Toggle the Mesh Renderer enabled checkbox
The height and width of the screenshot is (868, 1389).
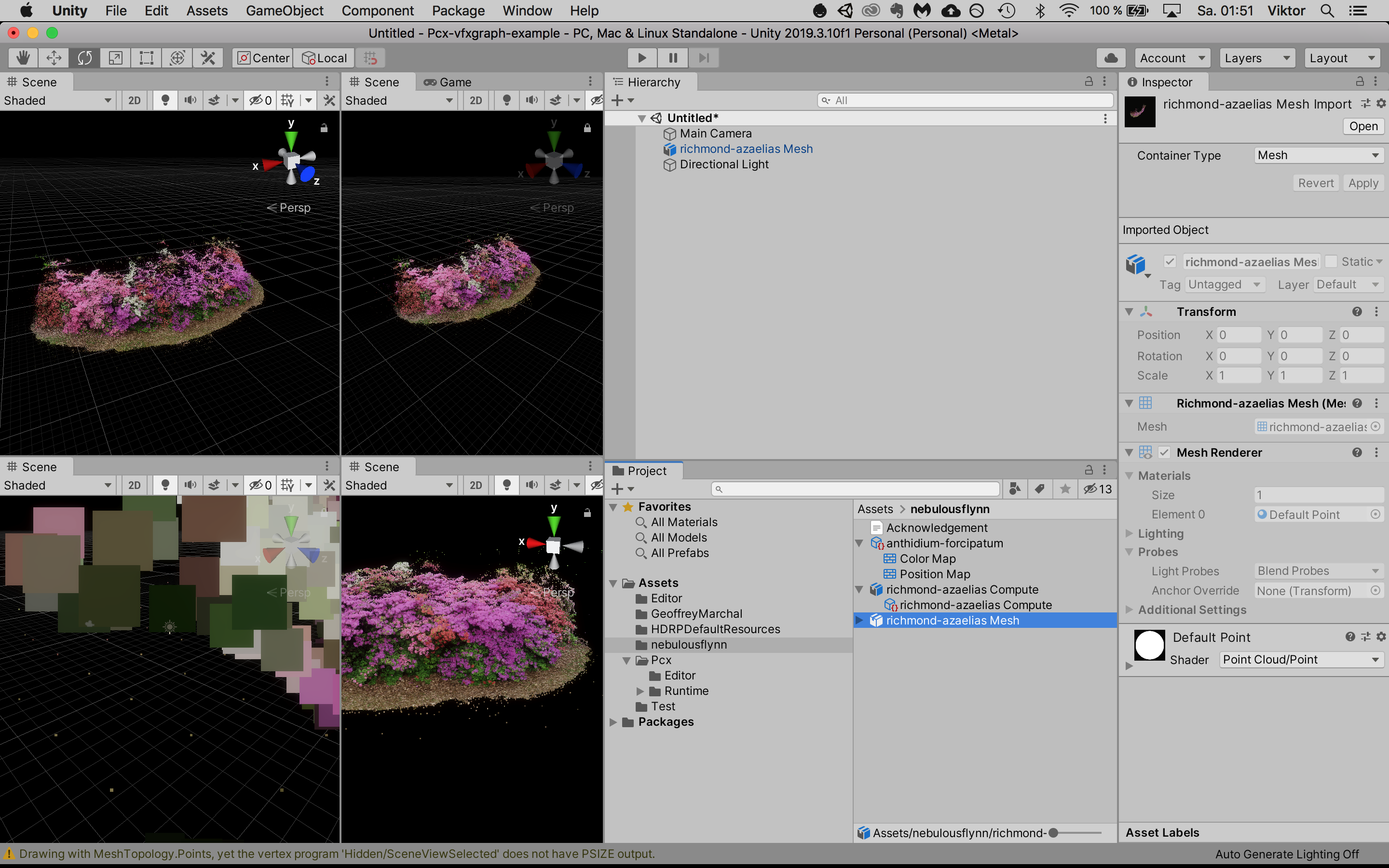pyautogui.click(x=1165, y=452)
